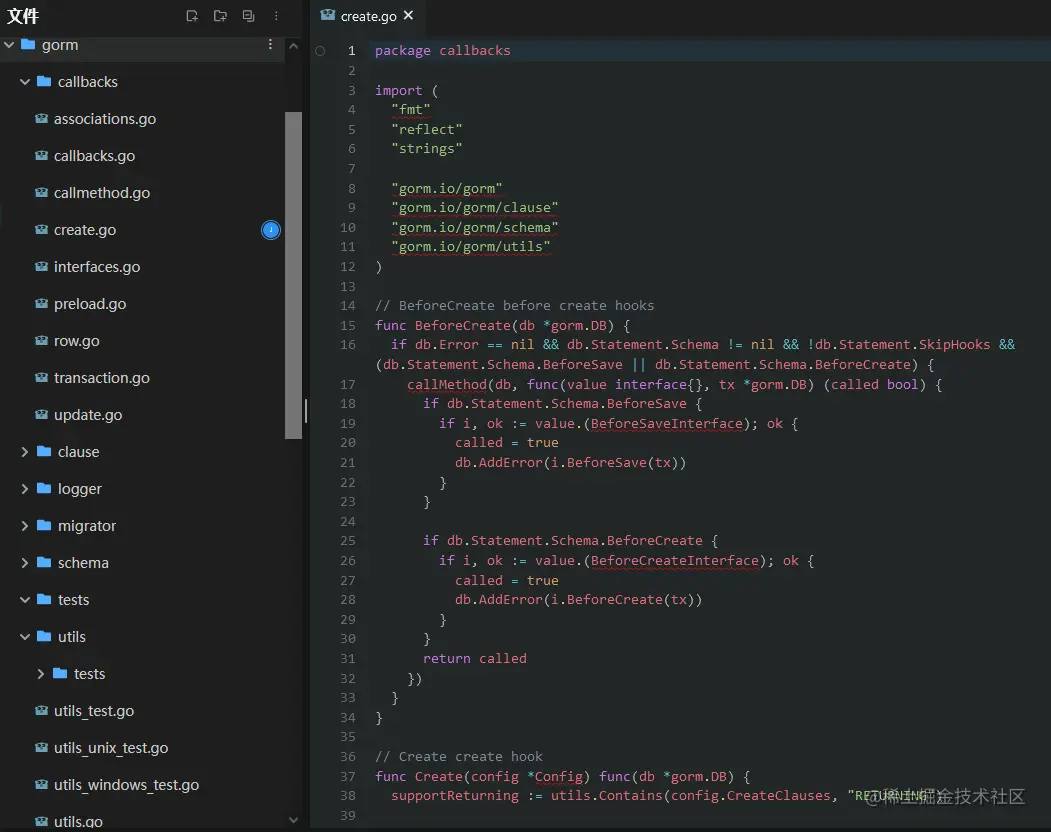Click the blue status badge beside create.go
Viewport: 1051px width, 832px height.
point(271,230)
